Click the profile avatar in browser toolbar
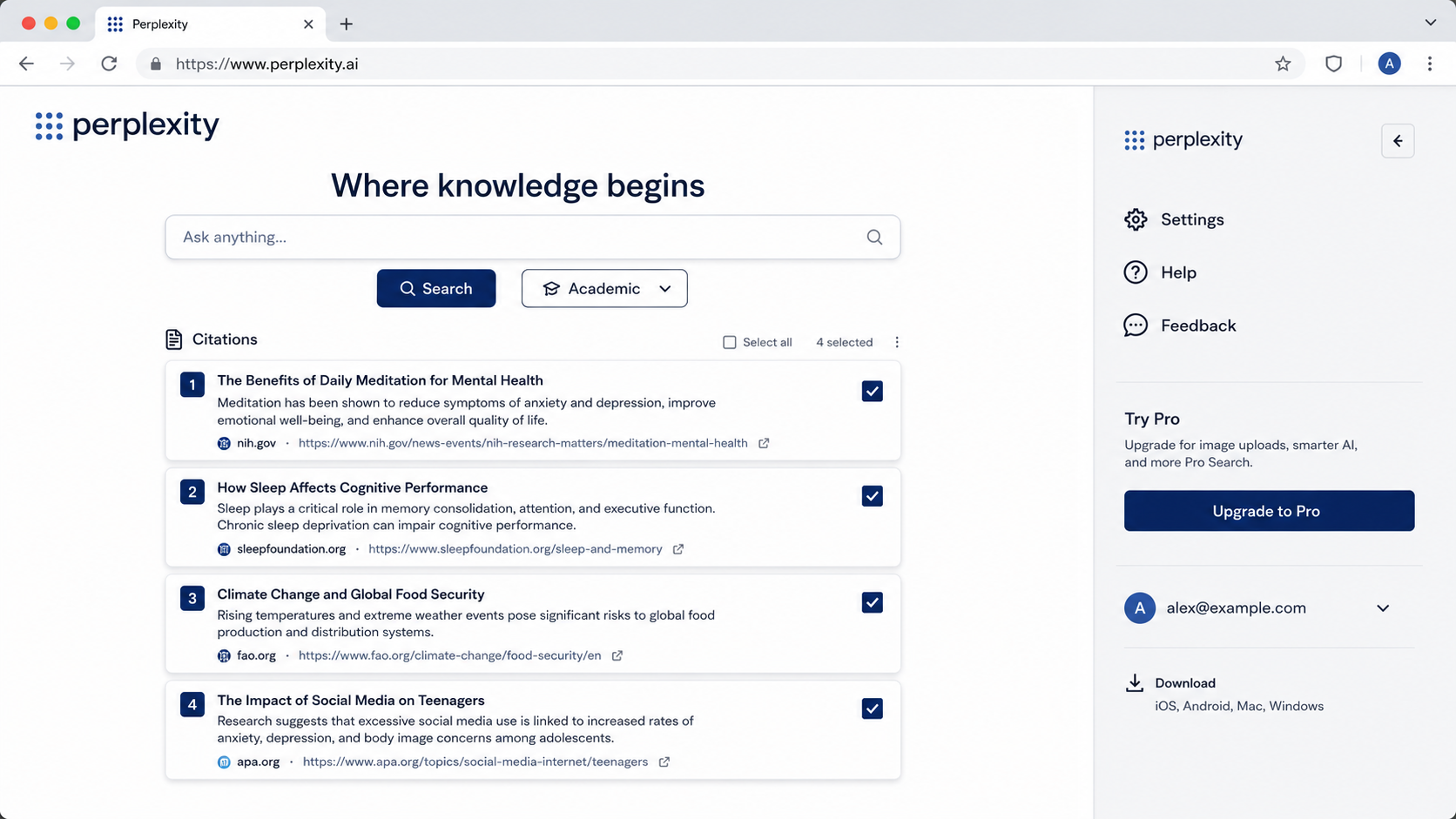Image resolution: width=1456 pixels, height=819 pixels. point(1389,64)
